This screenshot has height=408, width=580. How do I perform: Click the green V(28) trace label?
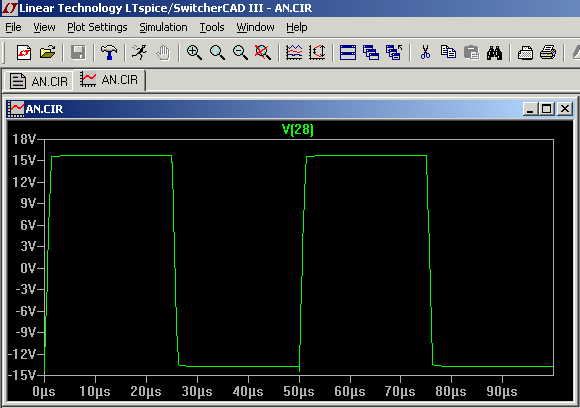pyautogui.click(x=298, y=129)
